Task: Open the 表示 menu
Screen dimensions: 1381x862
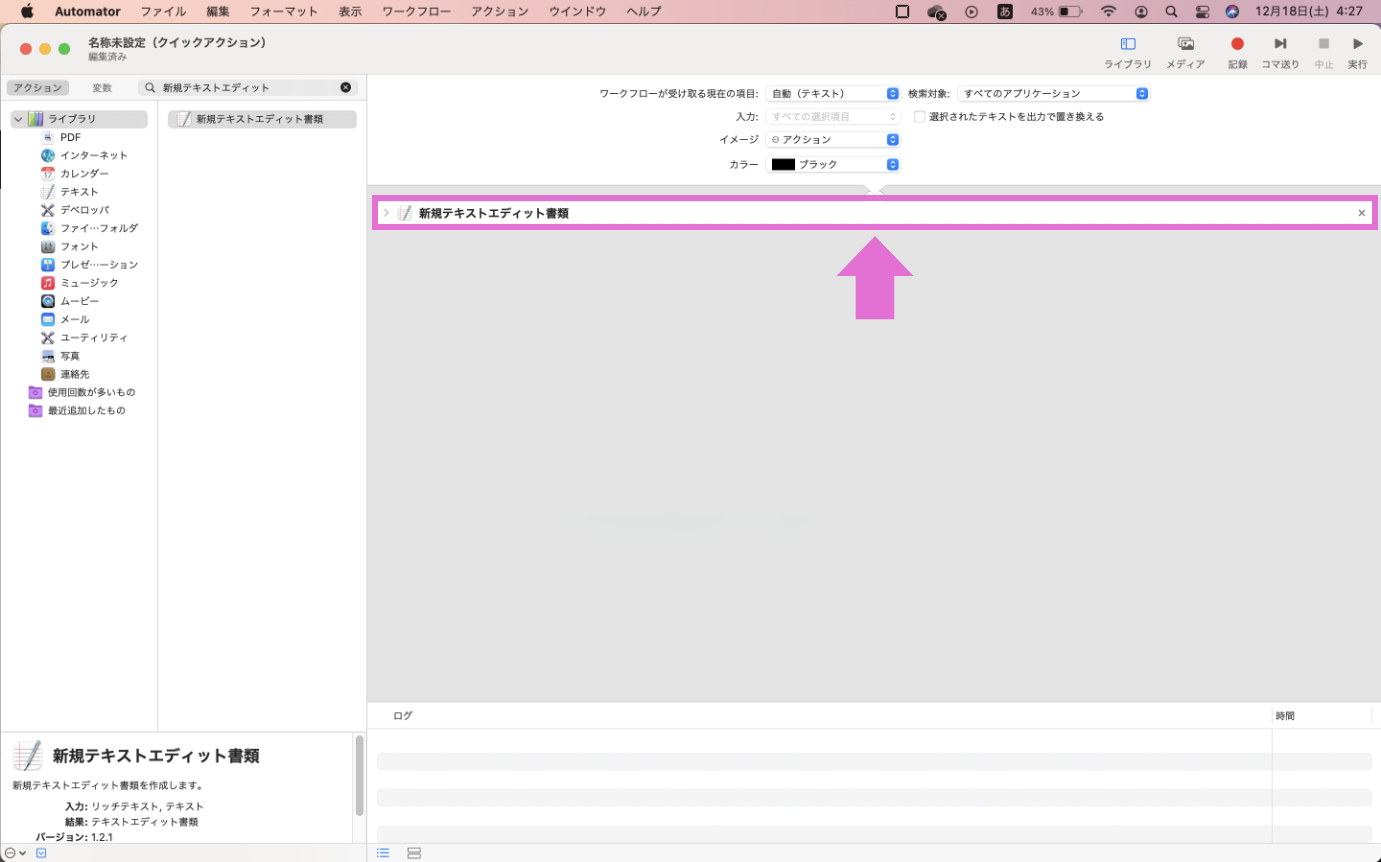Action: pos(350,12)
